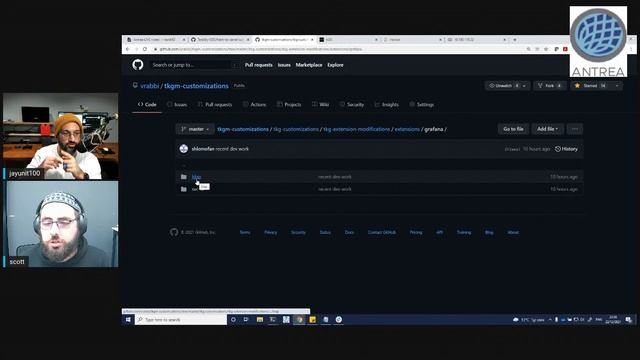
Task: Open the first folder in the file list
Action: [x=196, y=177]
